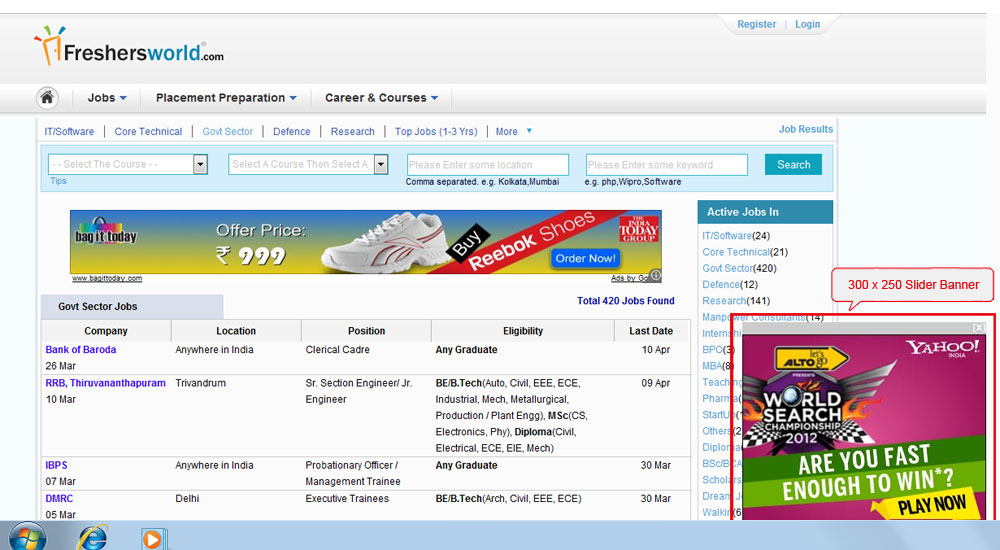Screen dimensions: 1000x550
Task: Click the Tips link below course selector
Action: tap(58, 181)
